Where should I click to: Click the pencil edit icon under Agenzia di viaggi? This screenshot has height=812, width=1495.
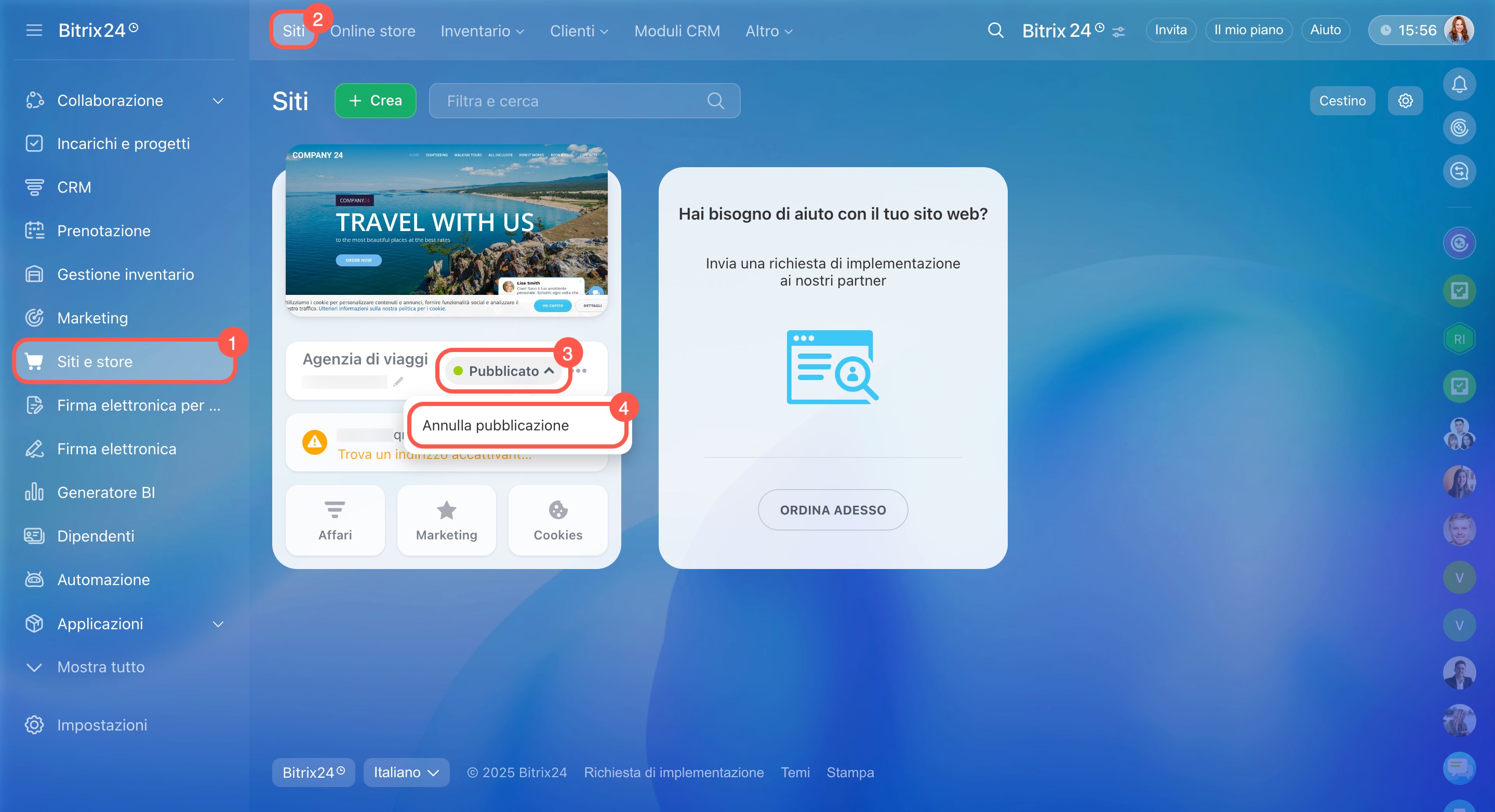pyautogui.click(x=398, y=382)
